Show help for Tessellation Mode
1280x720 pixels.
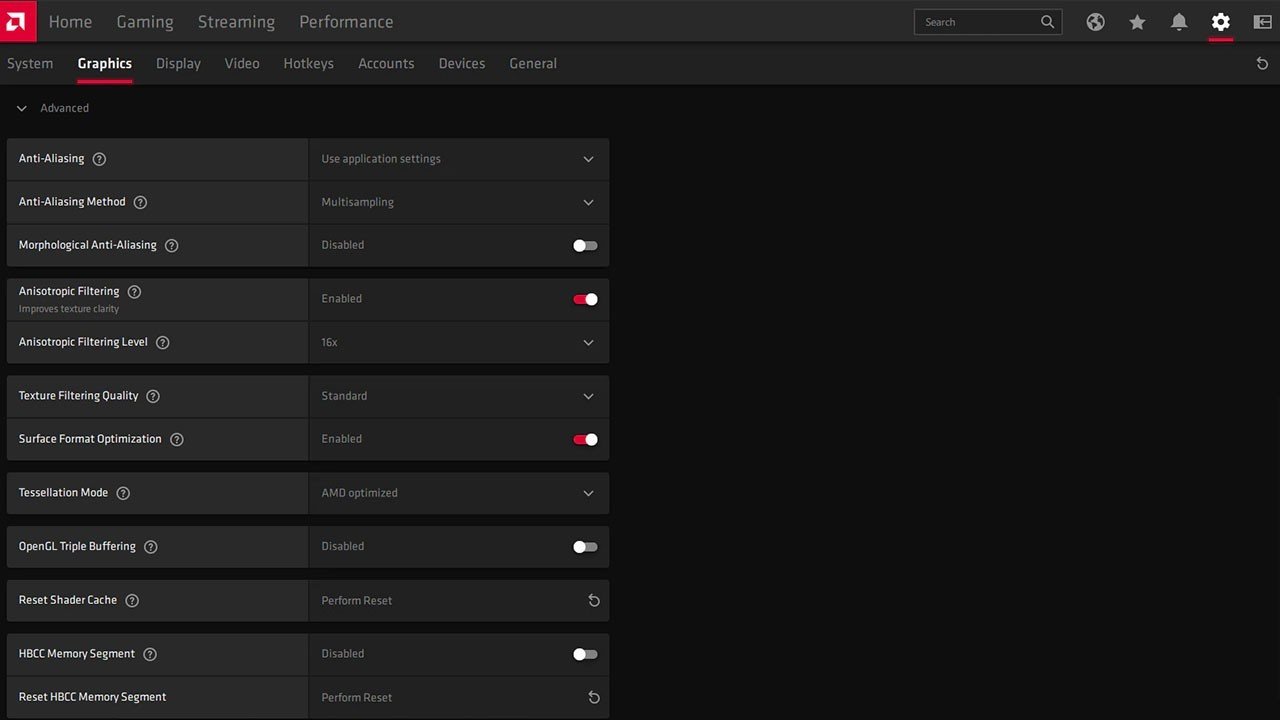[123, 493]
